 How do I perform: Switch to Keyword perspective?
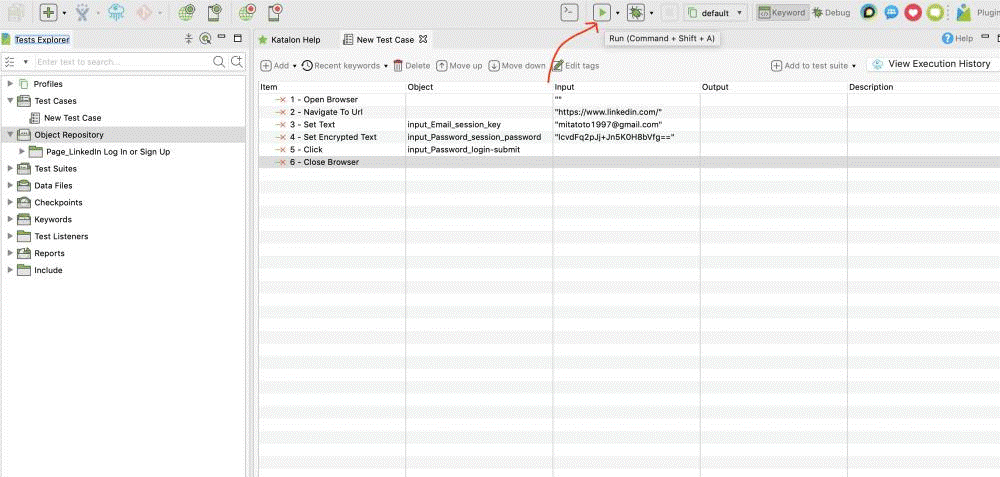[783, 12]
